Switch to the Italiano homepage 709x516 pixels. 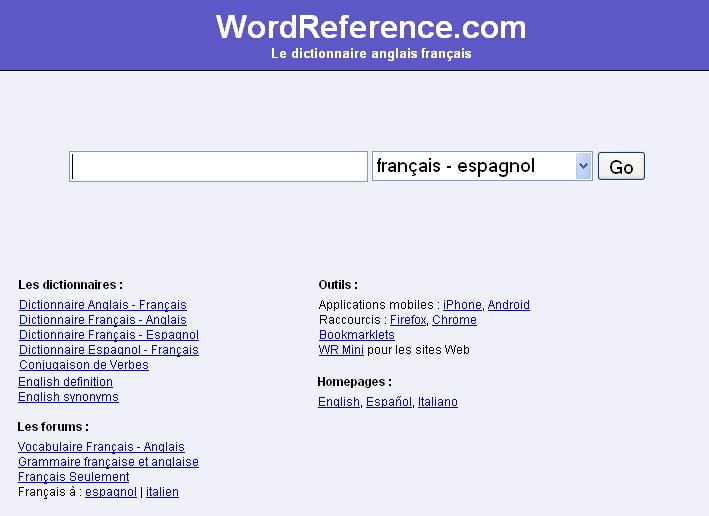coord(438,402)
